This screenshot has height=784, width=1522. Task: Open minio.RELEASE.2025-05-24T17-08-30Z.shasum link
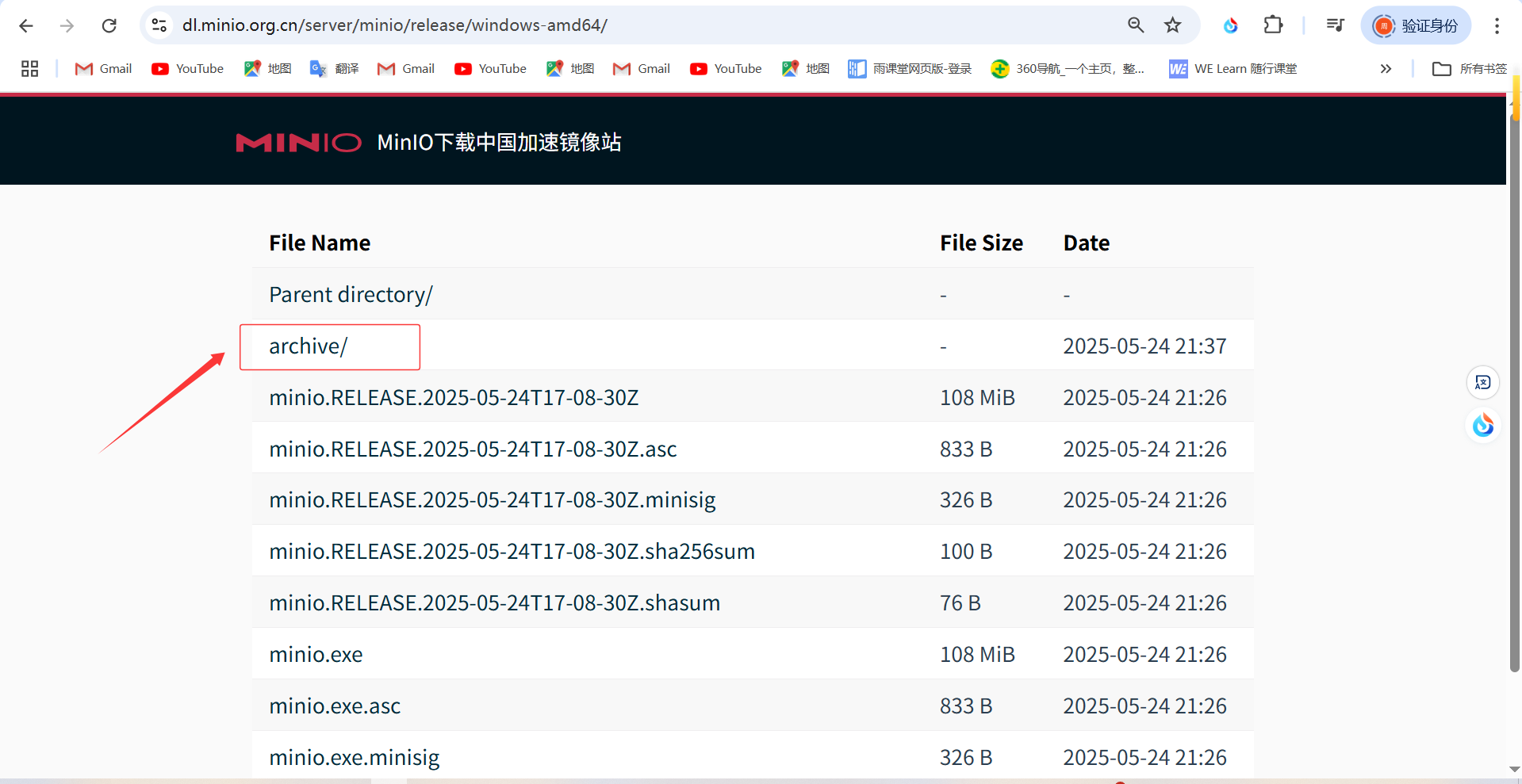(x=494, y=603)
